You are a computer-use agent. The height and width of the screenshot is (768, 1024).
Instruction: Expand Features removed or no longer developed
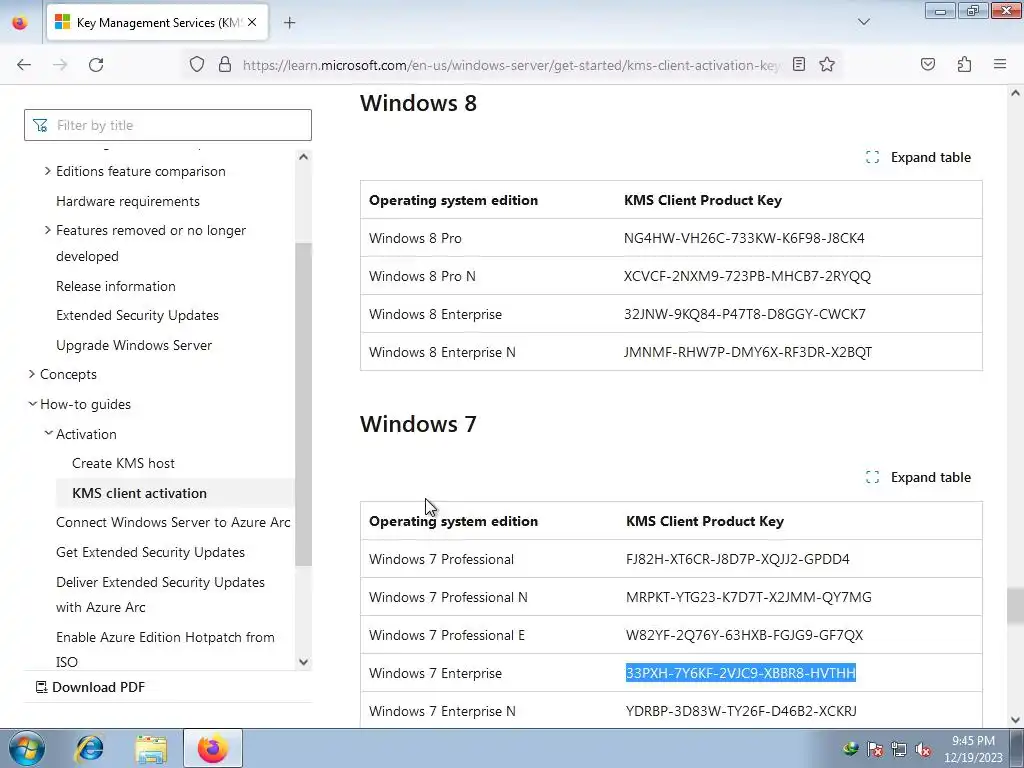pos(48,230)
